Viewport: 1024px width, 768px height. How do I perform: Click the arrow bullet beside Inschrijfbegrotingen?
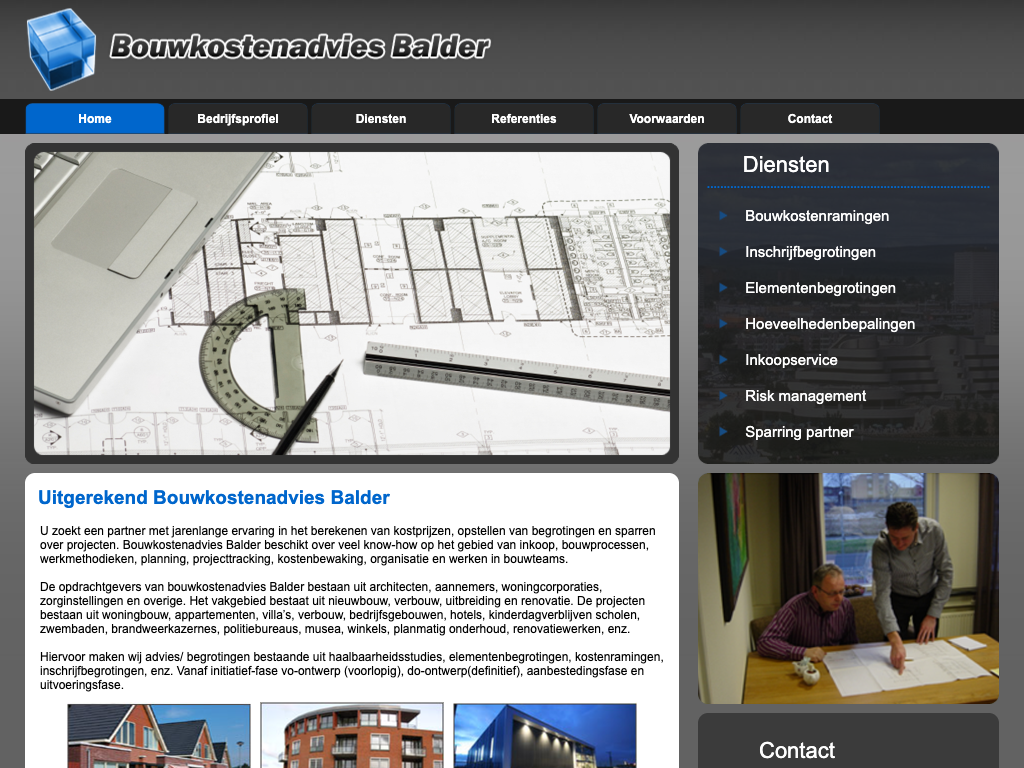(723, 252)
